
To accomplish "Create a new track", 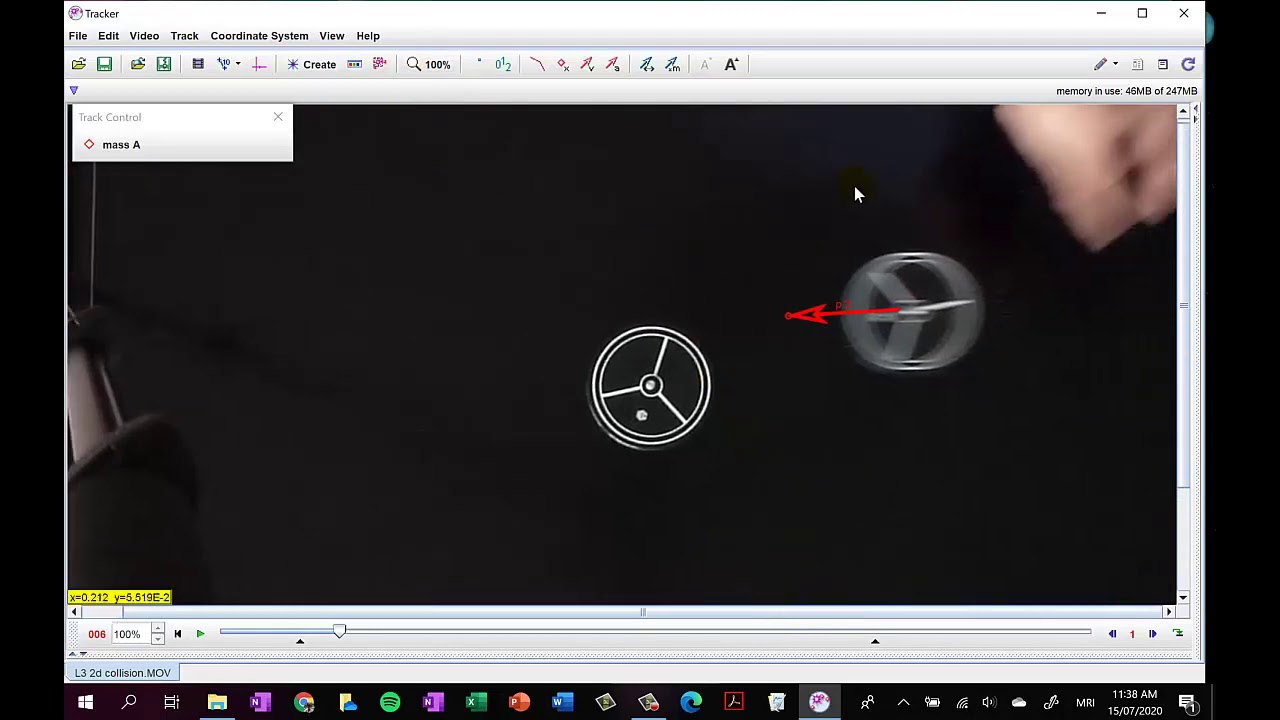I will (x=311, y=64).
